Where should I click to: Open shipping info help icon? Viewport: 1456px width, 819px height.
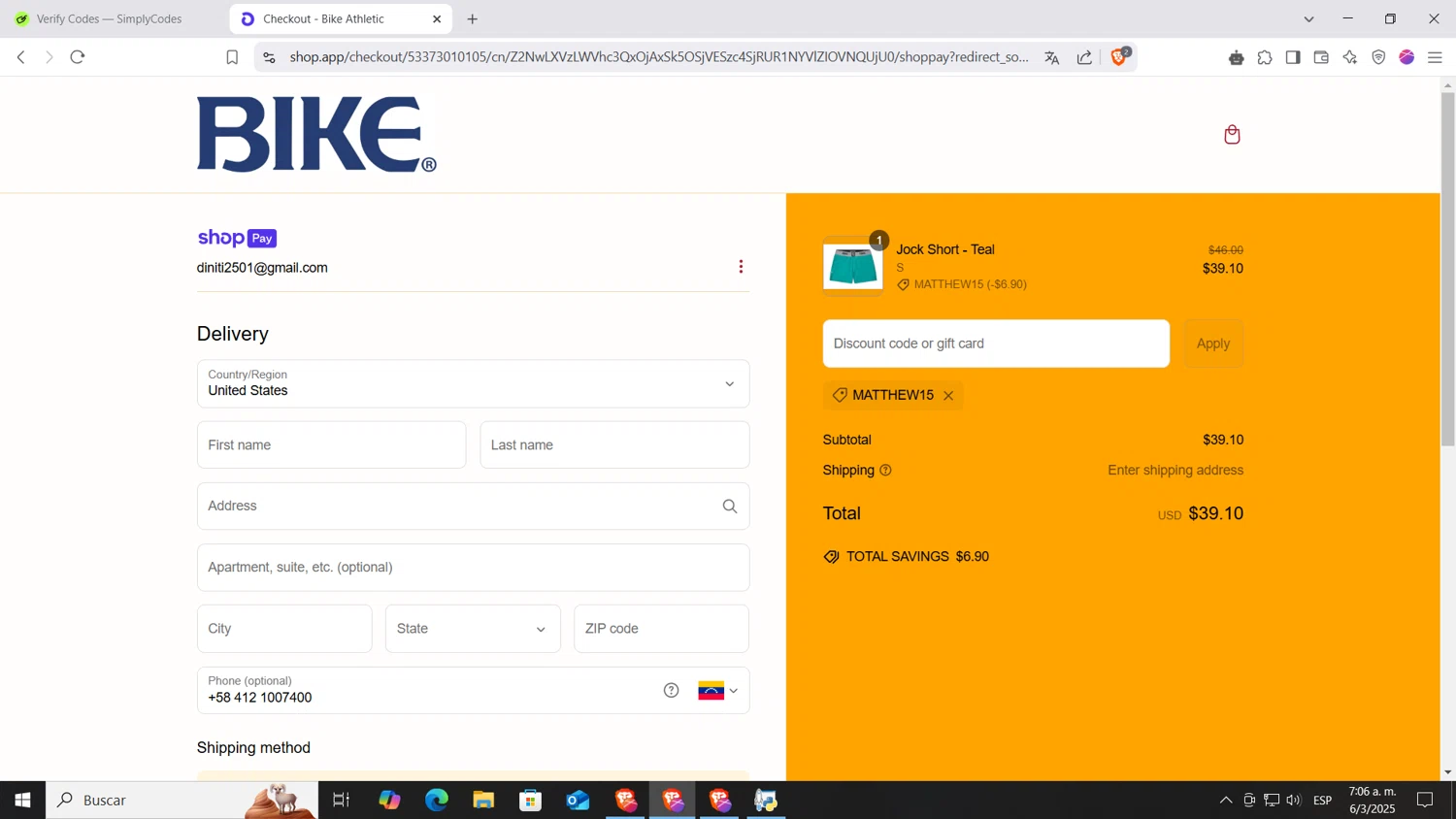(x=885, y=471)
